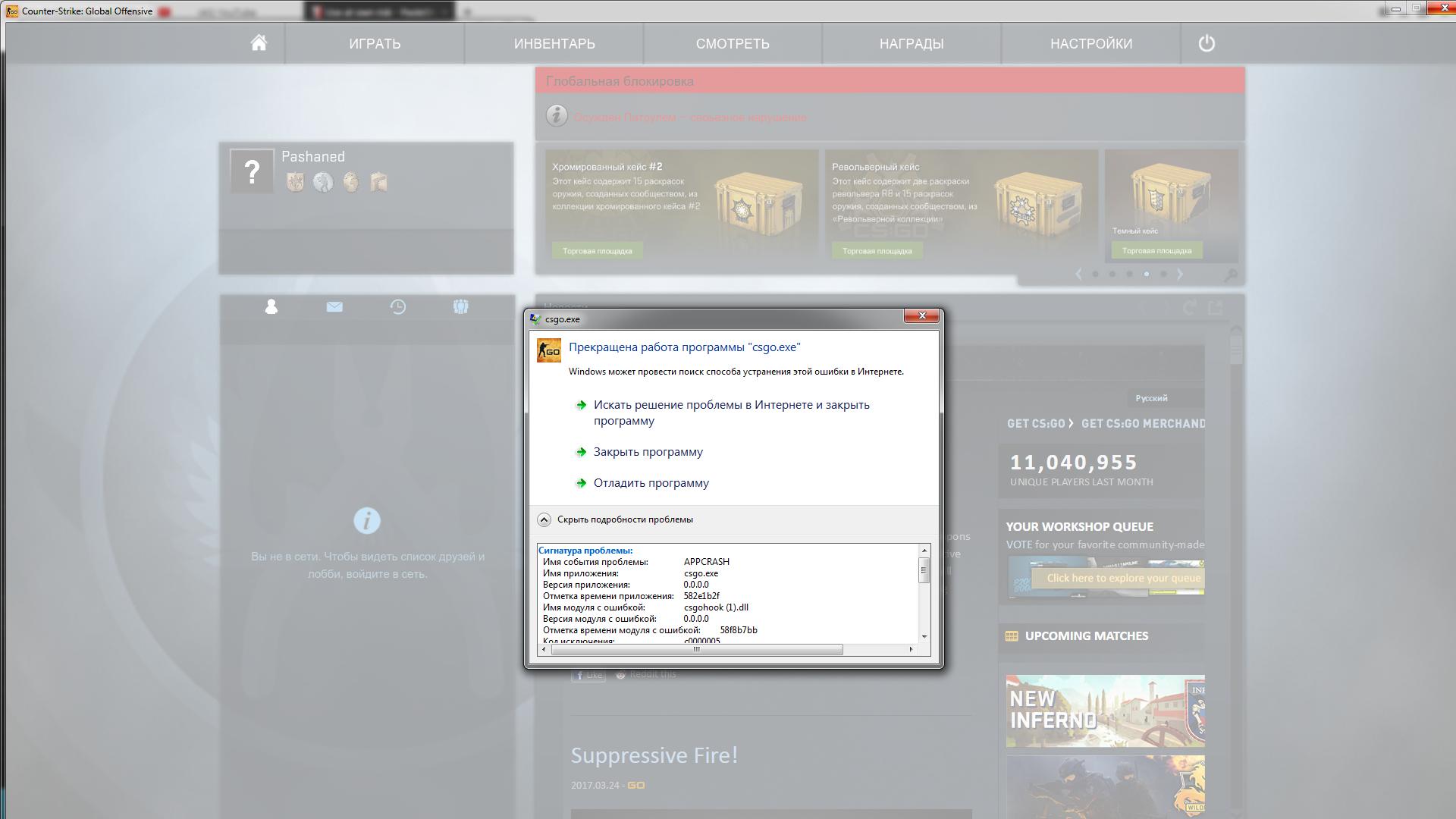The width and height of the screenshot is (1456, 819).
Task: Go to next carousel item arrow
Action: coord(1180,275)
